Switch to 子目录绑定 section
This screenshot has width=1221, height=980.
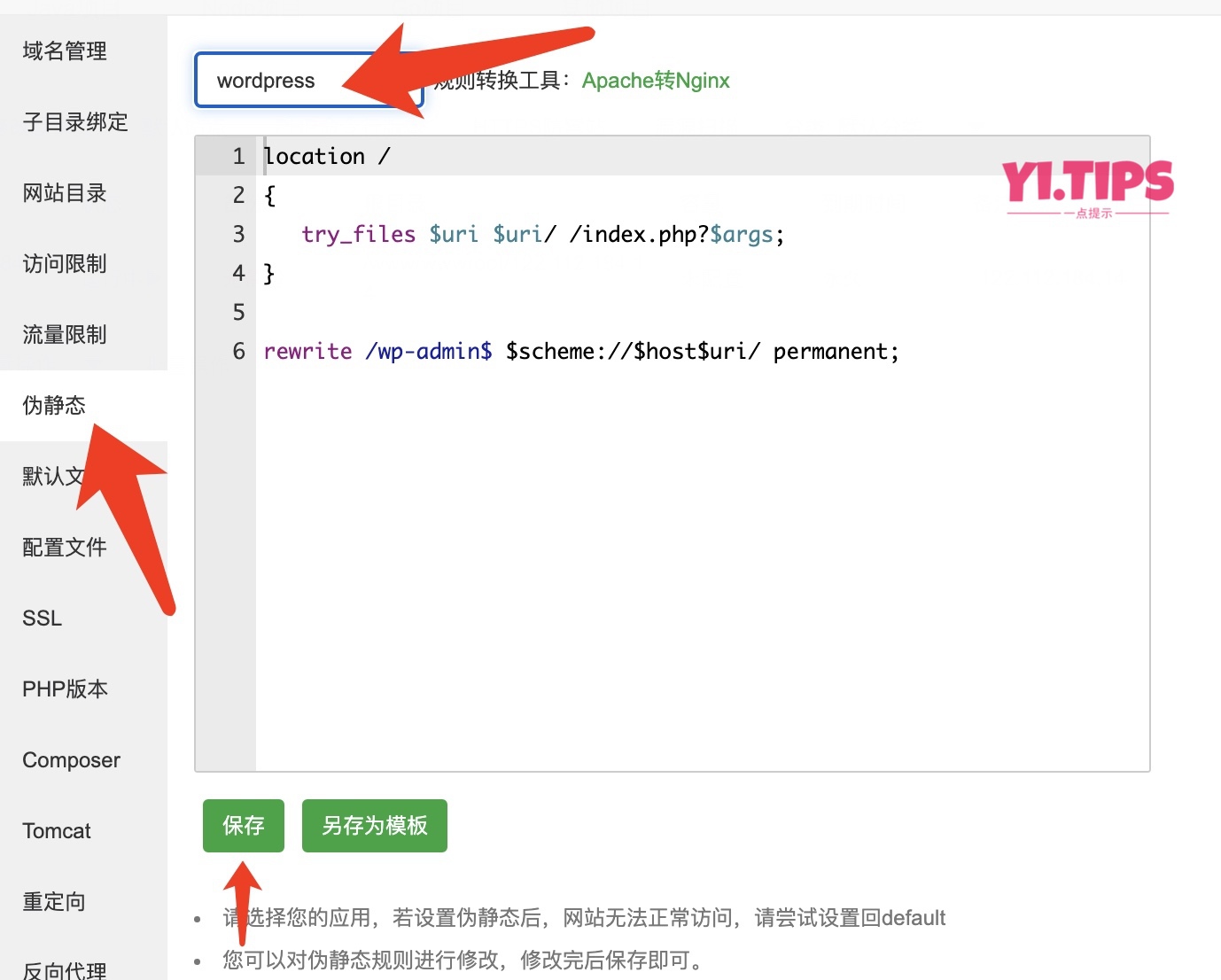tap(74, 121)
